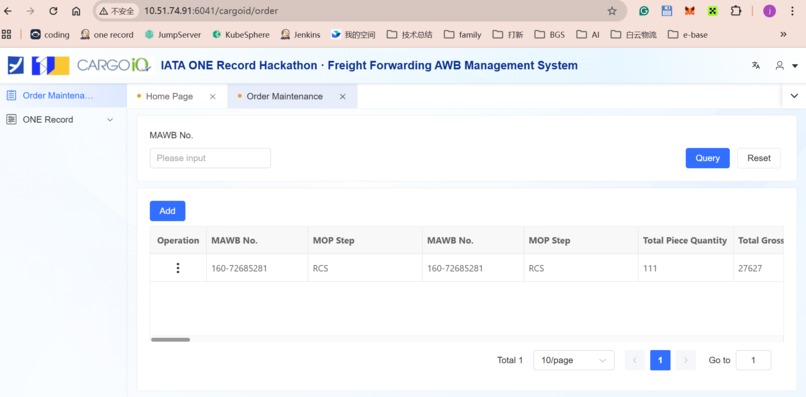Go to previous page arrow
This screenshot has width=806, height=397.
(635, 360)
